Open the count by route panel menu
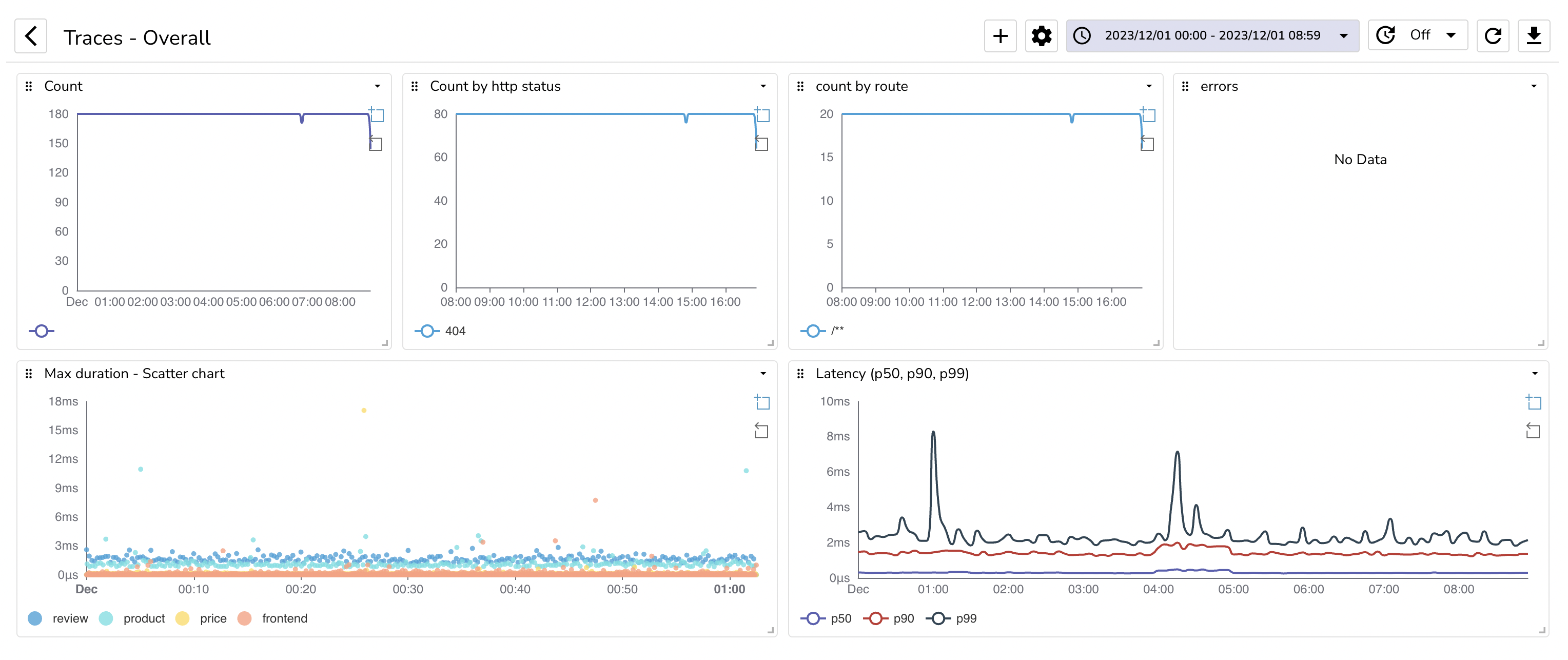 1149,86
